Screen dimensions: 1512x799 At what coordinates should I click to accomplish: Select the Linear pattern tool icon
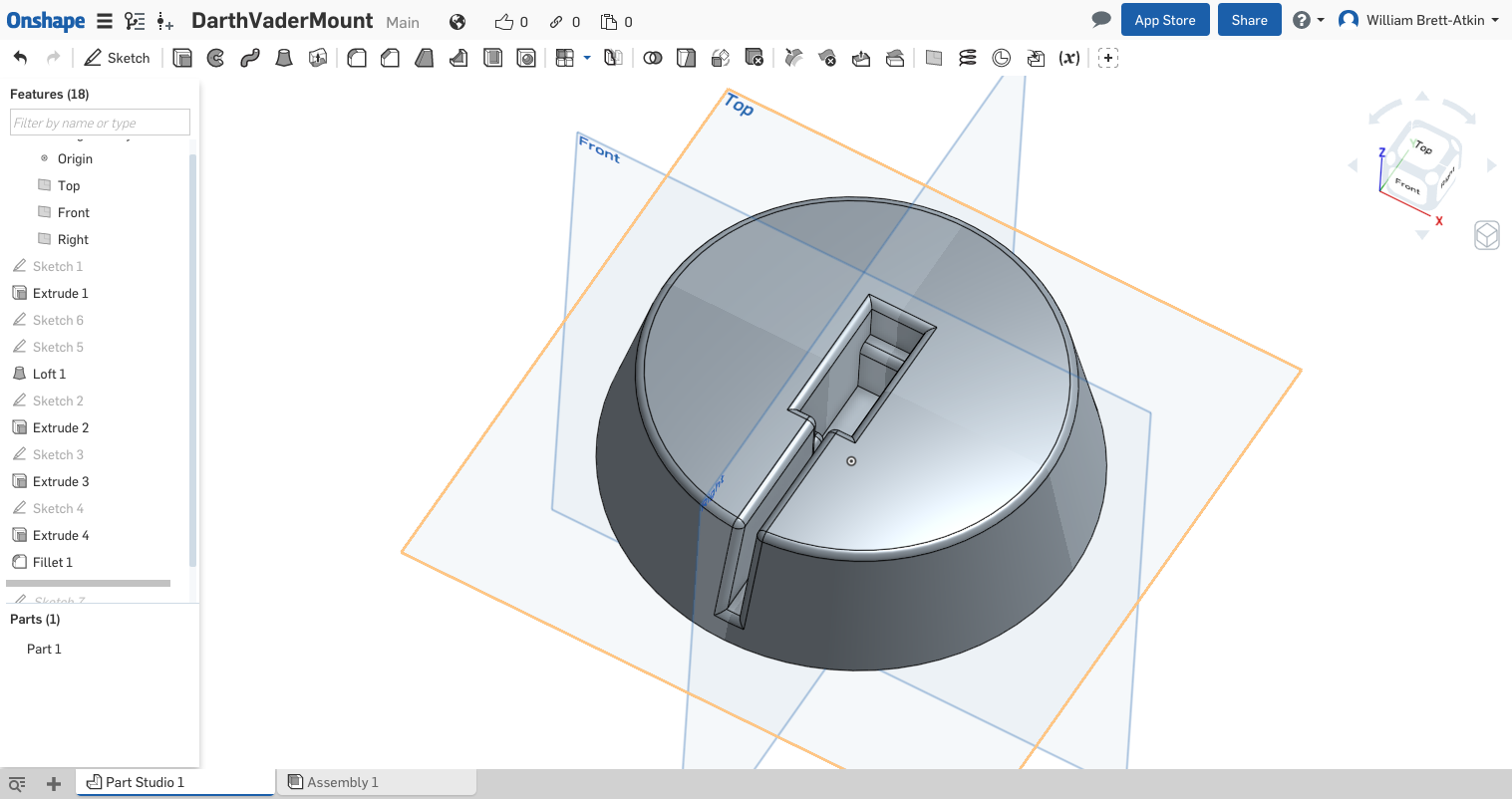click(565, 58)
